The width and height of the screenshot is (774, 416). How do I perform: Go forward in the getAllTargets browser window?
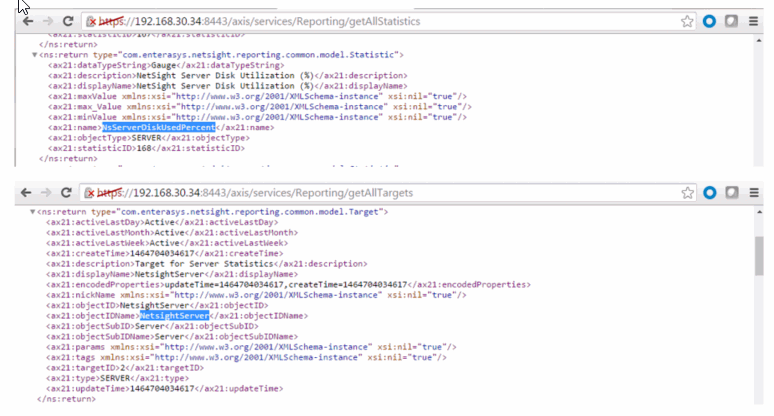46,192
